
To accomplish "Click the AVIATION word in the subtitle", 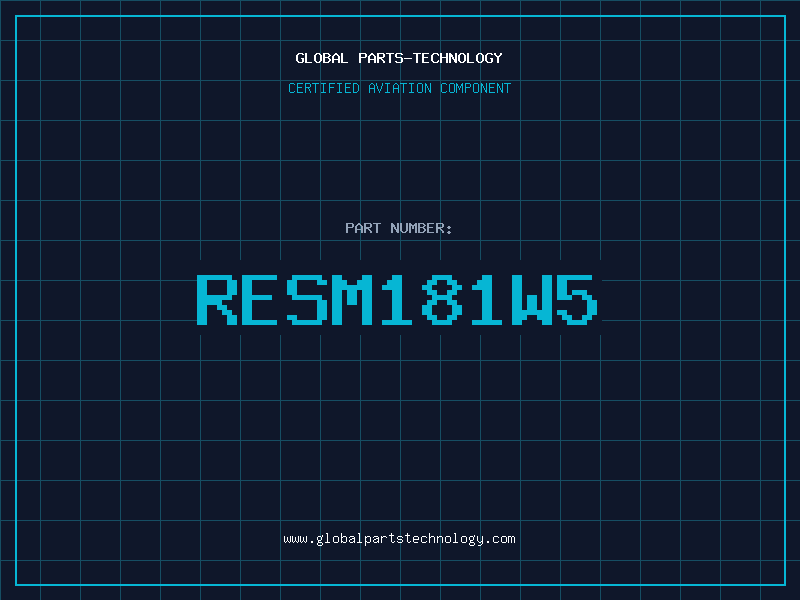I will [399, 88].
